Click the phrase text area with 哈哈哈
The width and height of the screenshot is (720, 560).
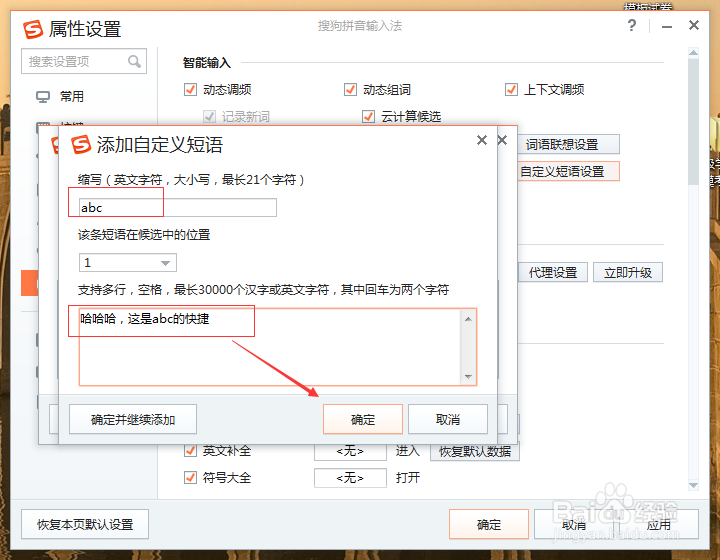pyautogui.click(x=278, y=347)
